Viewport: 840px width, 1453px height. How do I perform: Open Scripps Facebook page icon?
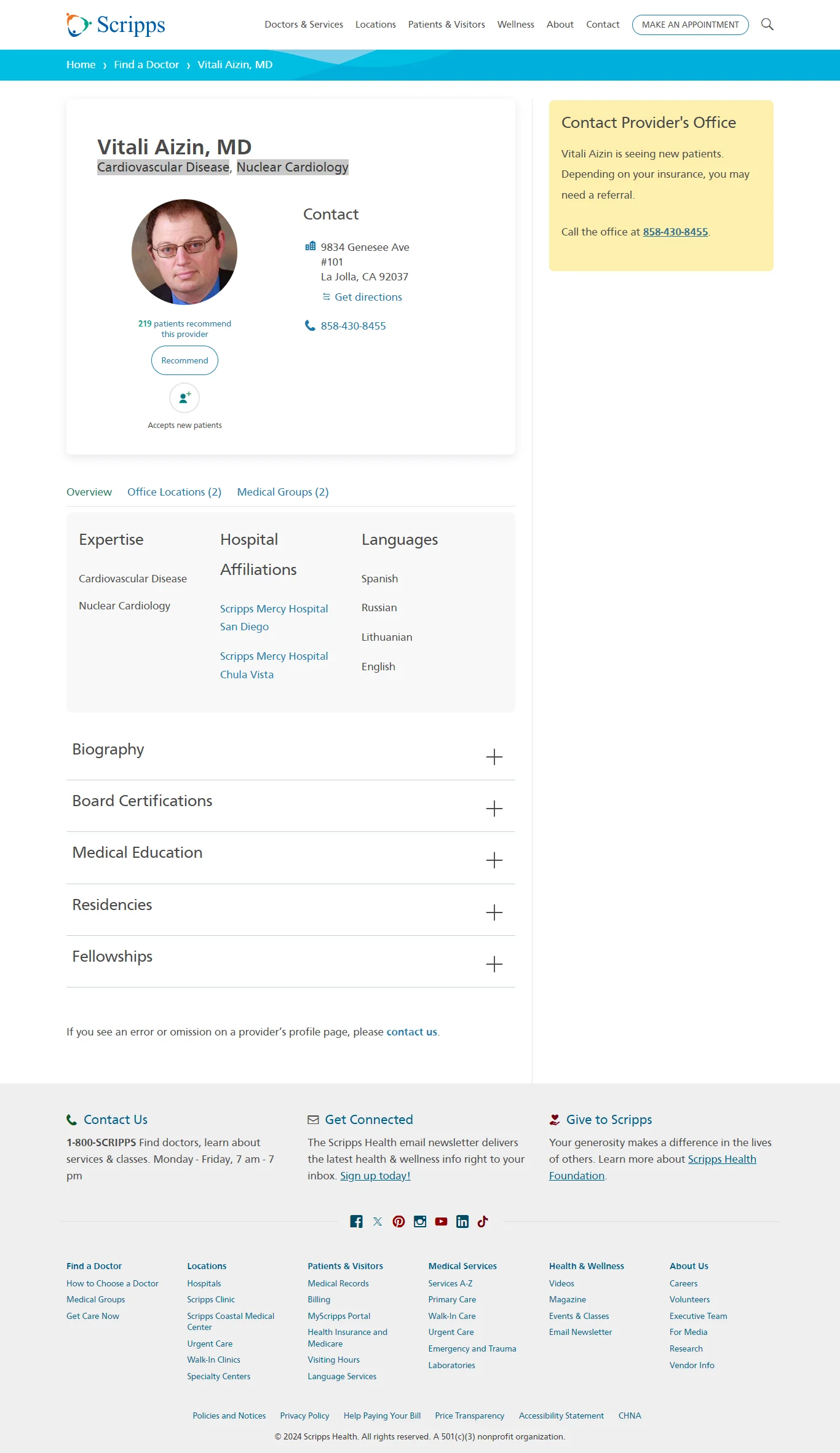tap(356, 1221)
